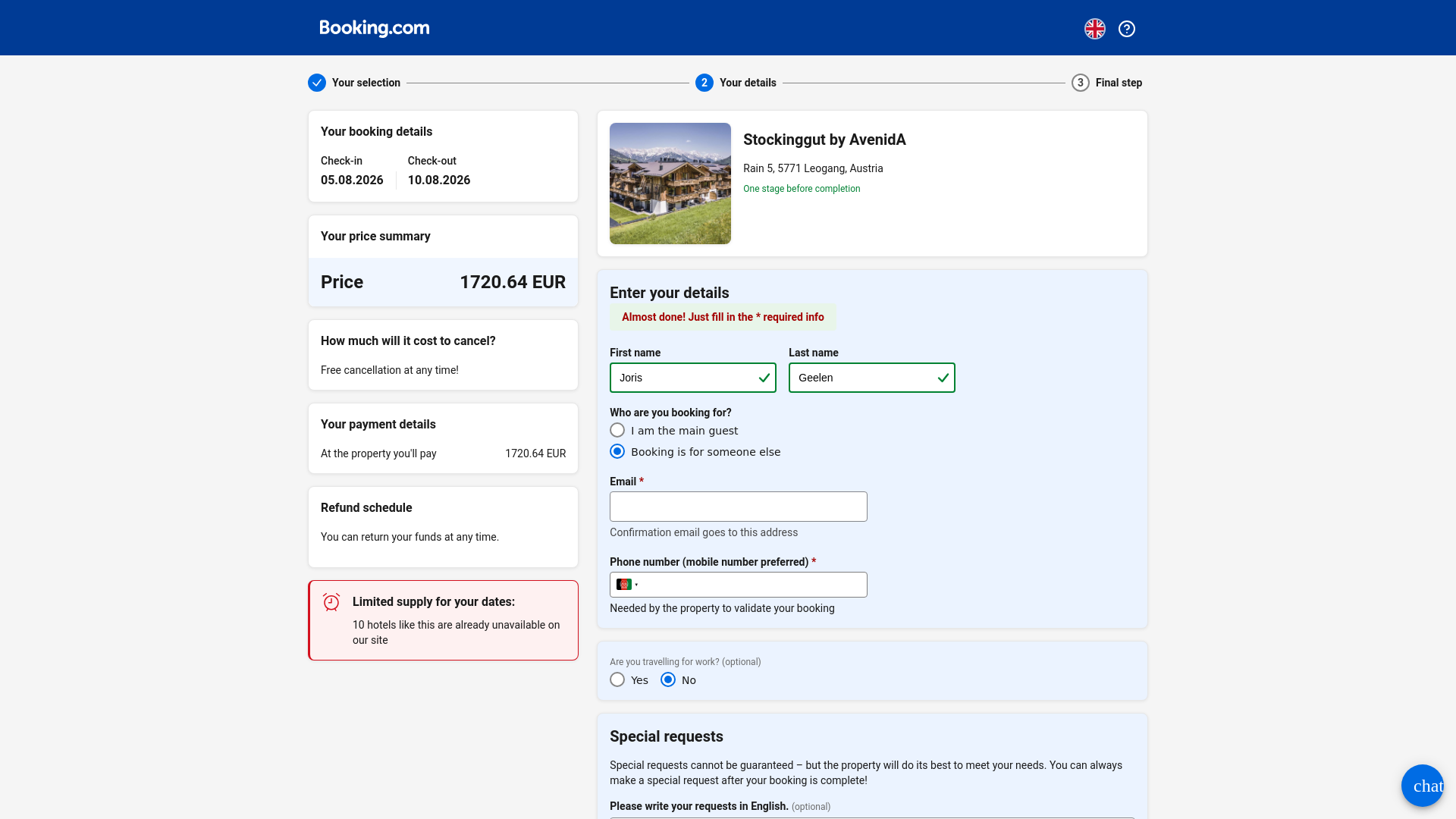Click the completed Your selection checkmark icon

point(317,83)
